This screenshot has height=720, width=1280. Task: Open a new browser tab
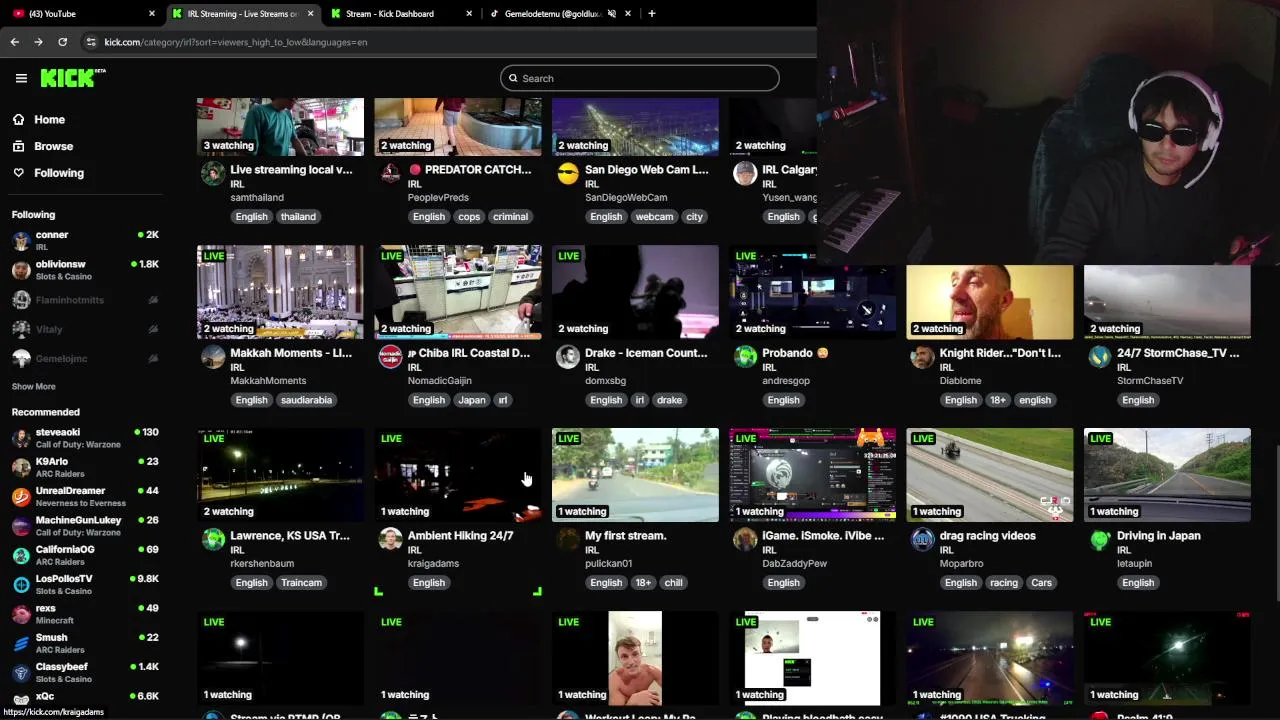[651, 14]
